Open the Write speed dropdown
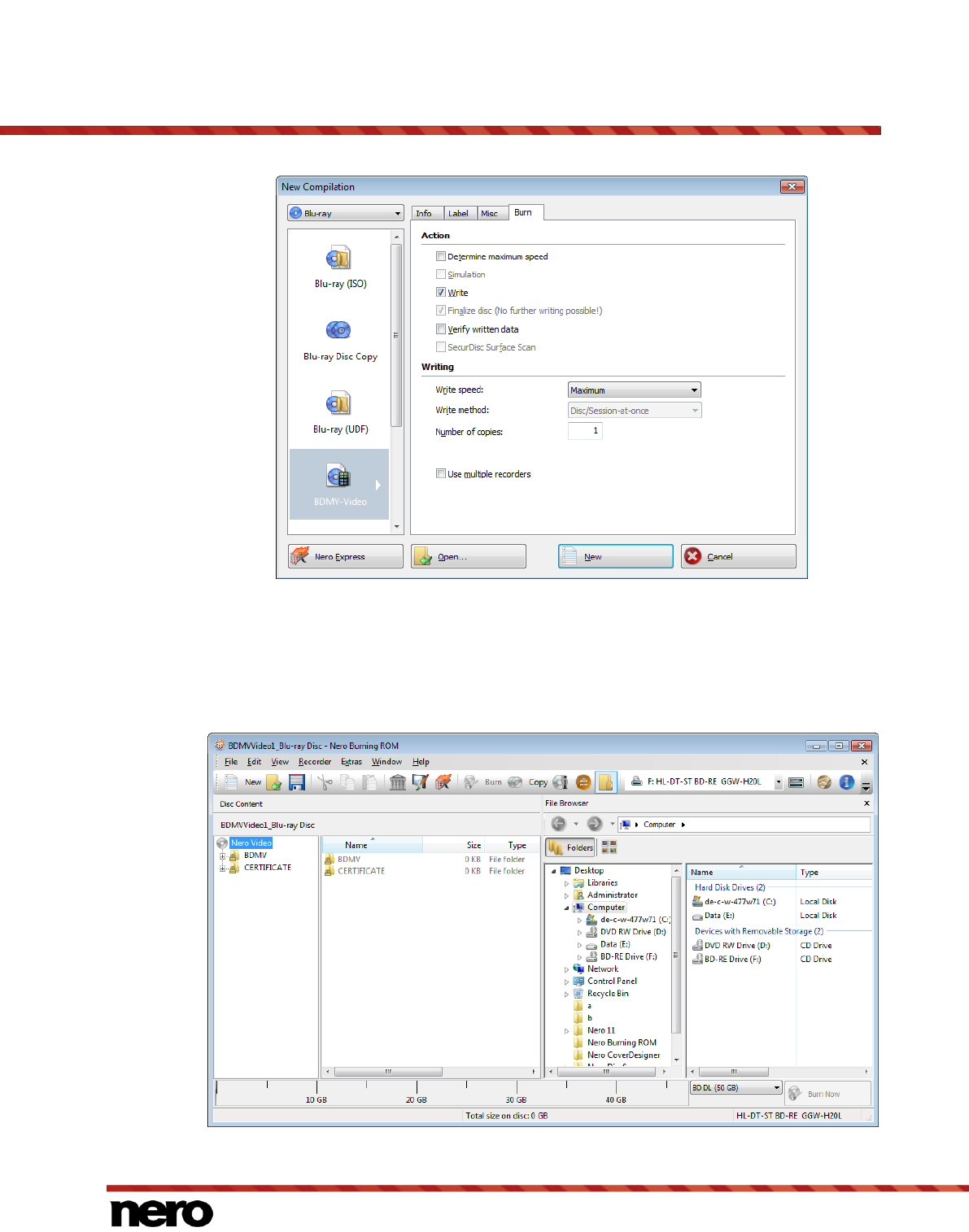 (634, 390)
